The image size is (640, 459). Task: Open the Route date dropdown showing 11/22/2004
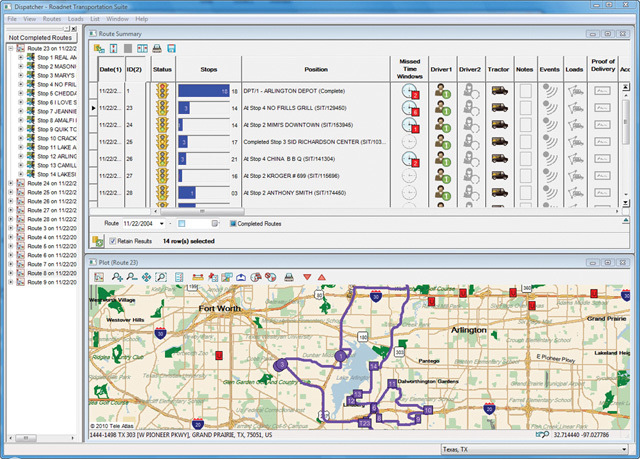[161, 223]
